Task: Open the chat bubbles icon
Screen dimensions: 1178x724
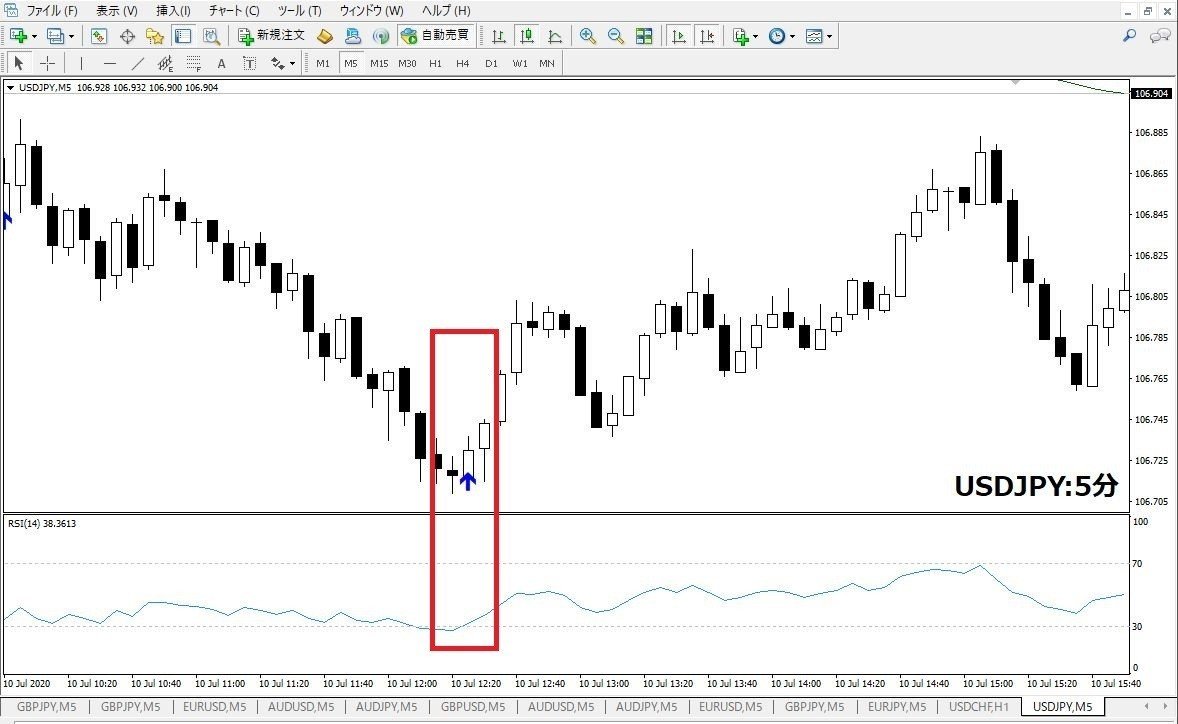Action: (1160, 35)
